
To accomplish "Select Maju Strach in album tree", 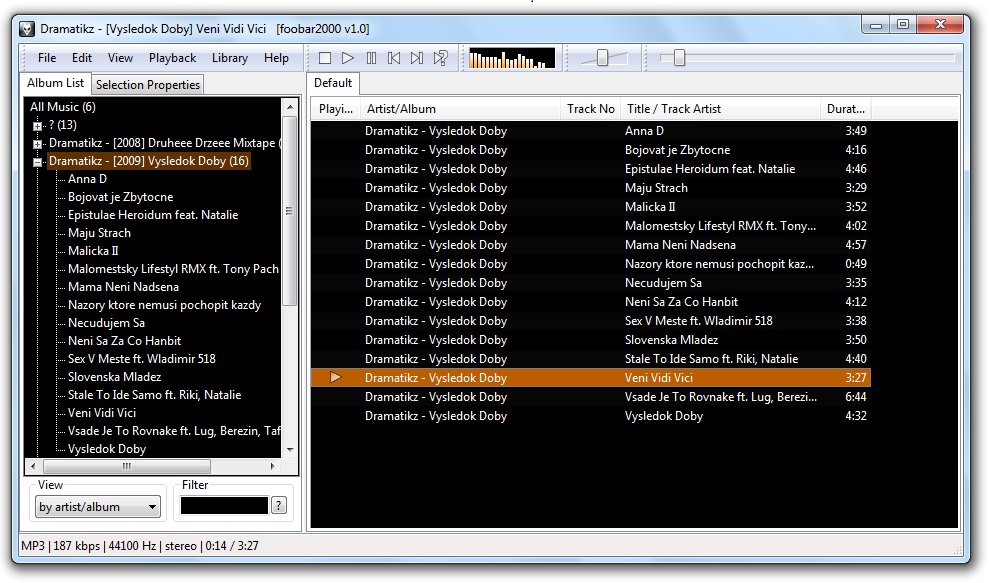I will (x=99, y=233).
